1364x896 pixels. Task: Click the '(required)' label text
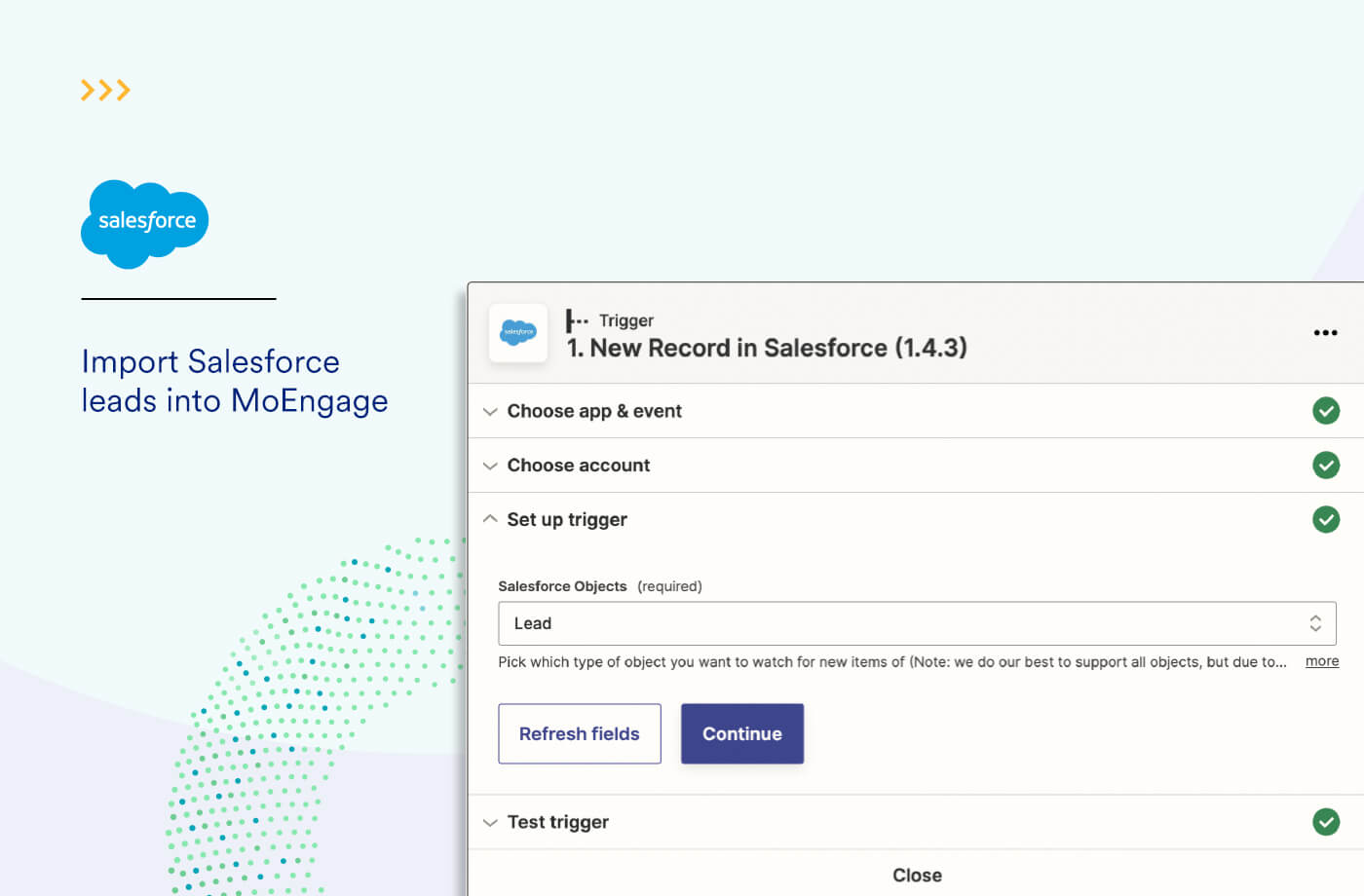point(669,586)
